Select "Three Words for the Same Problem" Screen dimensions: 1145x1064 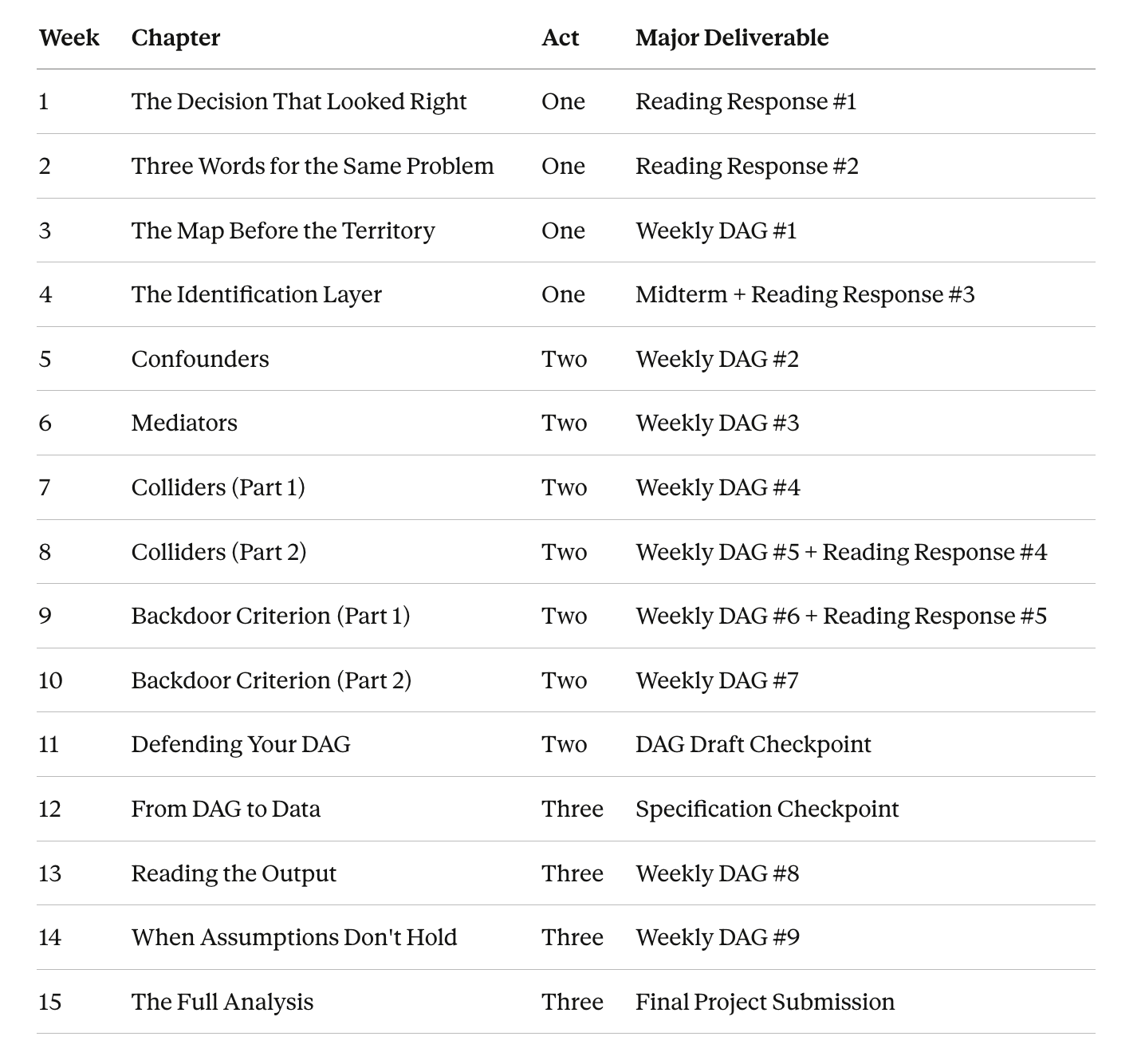[x=313, y=166]
